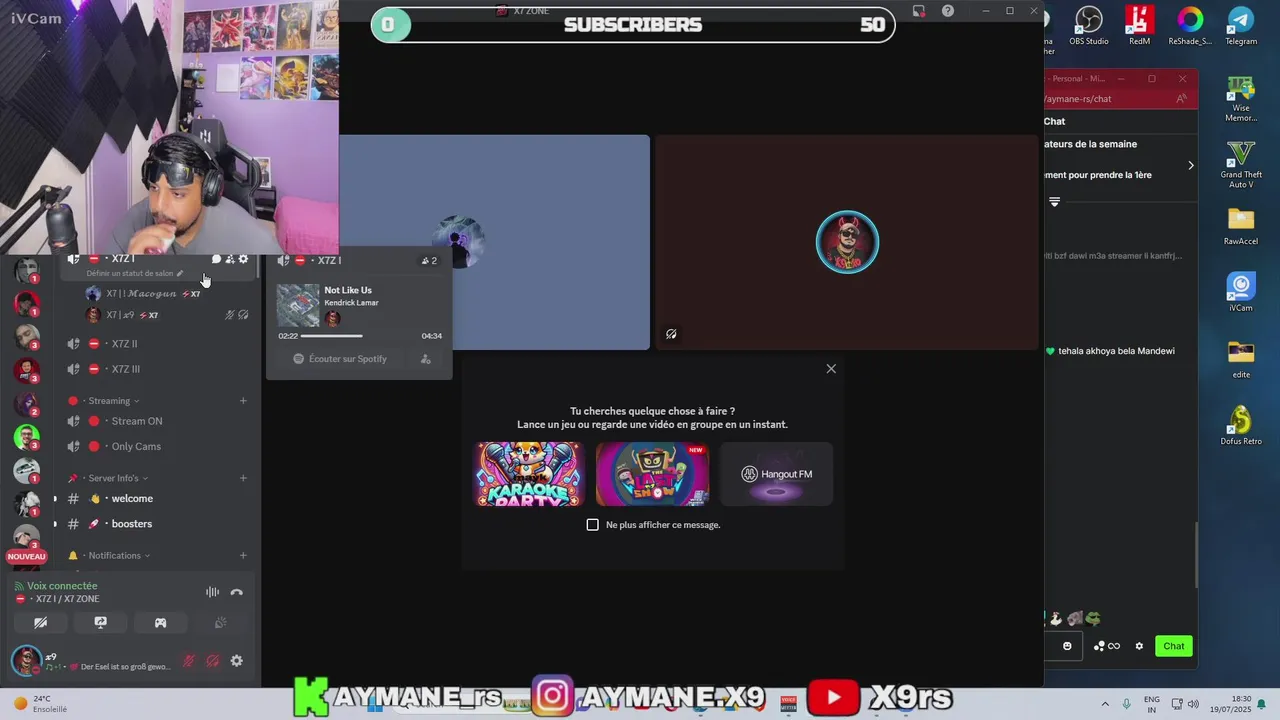Click the participant count '2' indicator
The height and width of the screenshot is (720, 1280).
(429, 261)
